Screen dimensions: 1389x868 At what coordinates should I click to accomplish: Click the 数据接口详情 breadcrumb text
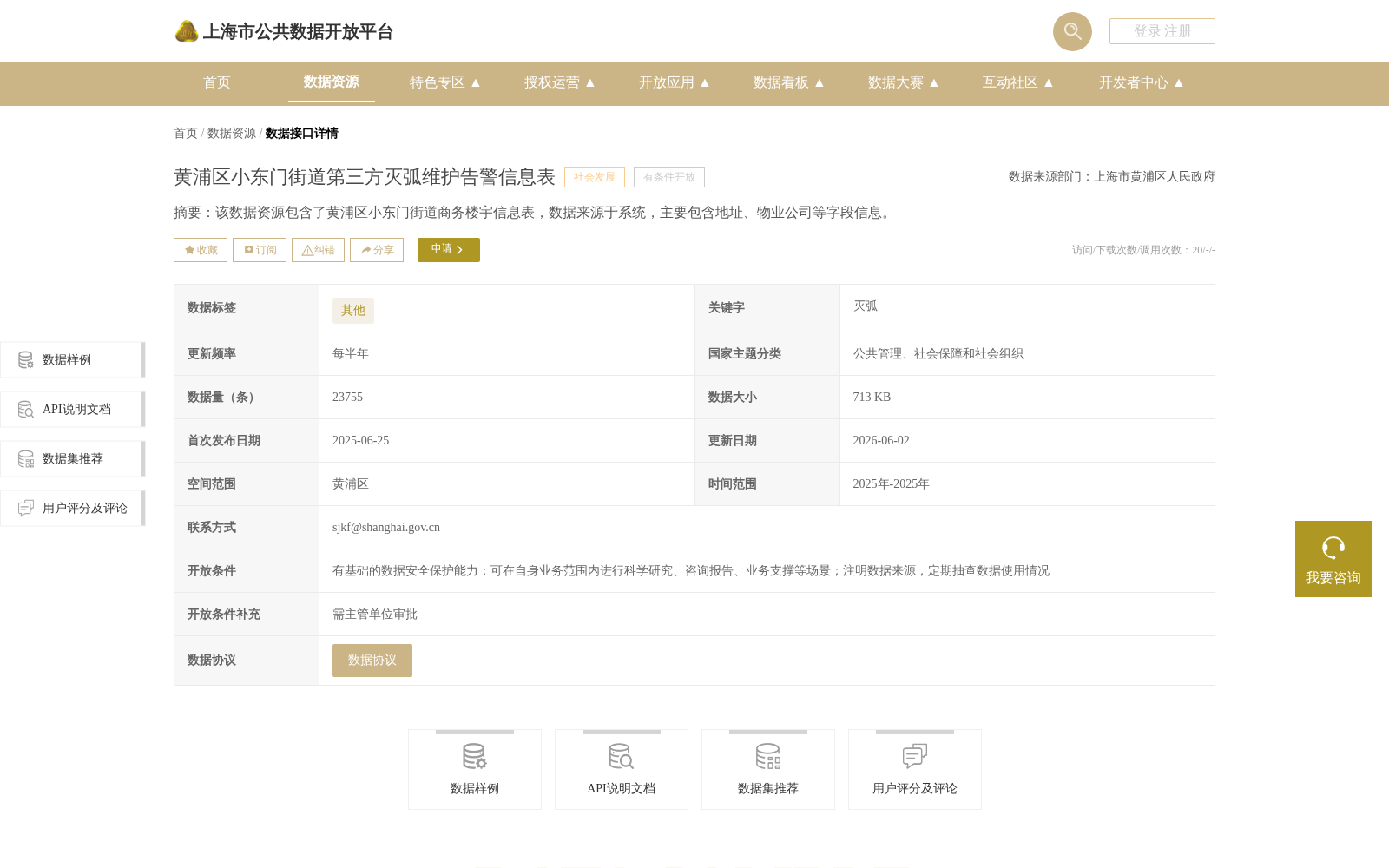tap(302, 133)
